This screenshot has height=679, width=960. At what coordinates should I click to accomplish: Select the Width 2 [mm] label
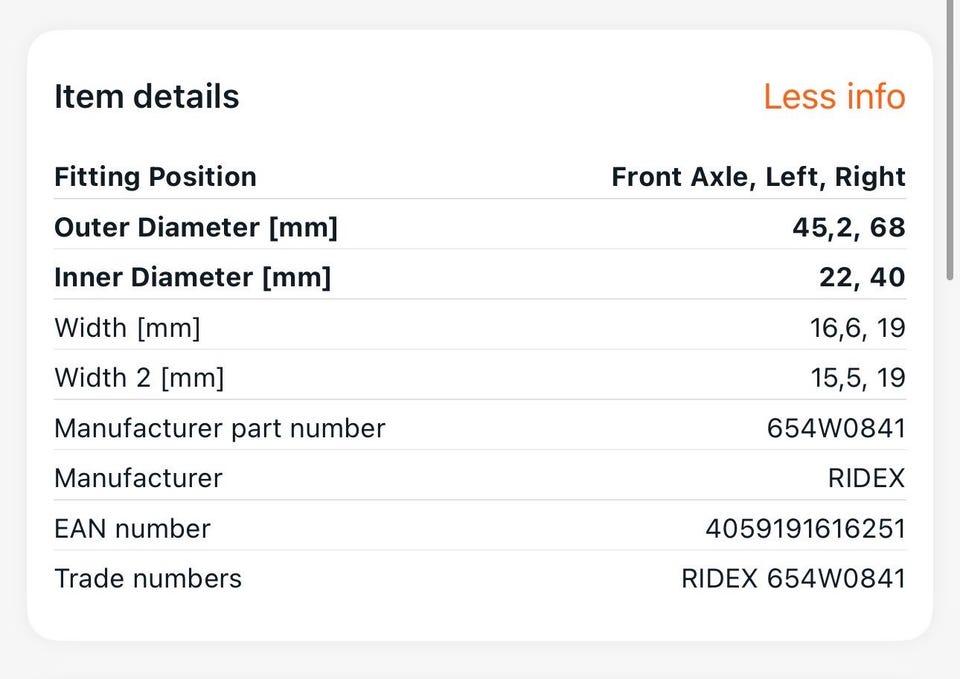139,378
